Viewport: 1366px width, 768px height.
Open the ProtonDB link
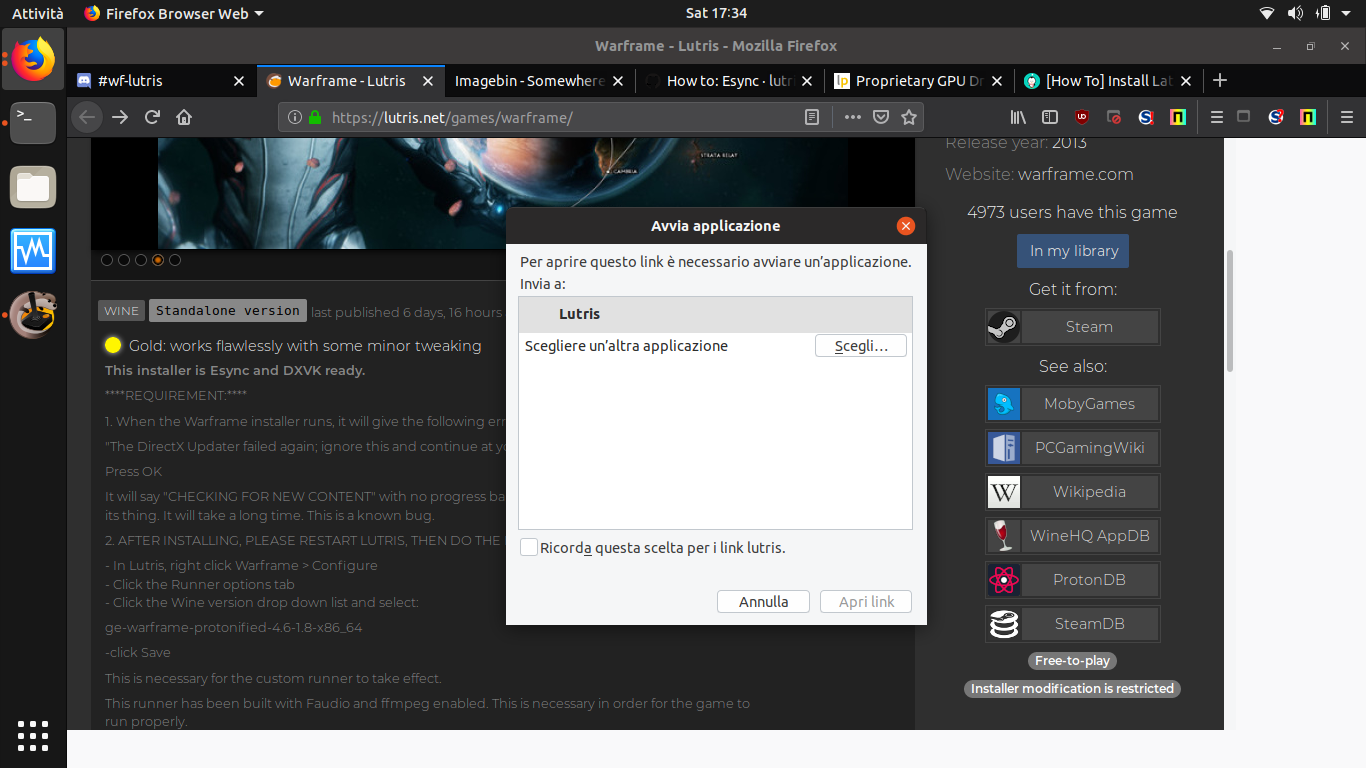click(1073, 580)
